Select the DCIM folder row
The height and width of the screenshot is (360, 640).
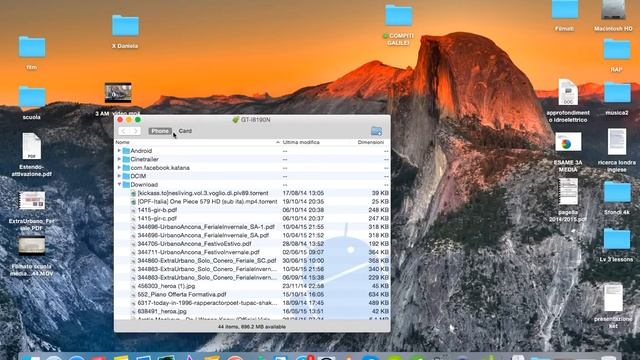point(252,176)
